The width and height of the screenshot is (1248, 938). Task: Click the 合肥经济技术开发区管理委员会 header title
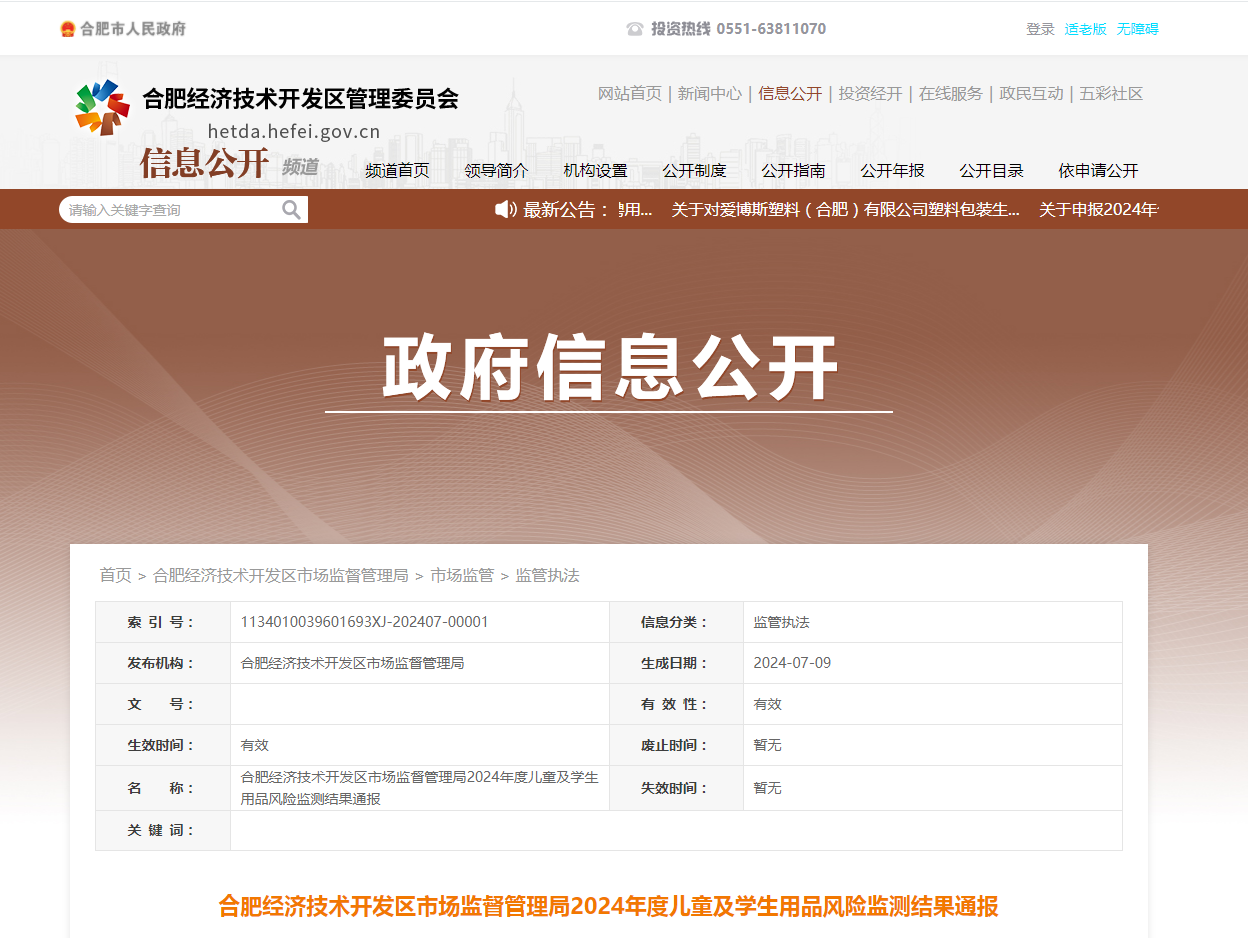tap(300, 98)
